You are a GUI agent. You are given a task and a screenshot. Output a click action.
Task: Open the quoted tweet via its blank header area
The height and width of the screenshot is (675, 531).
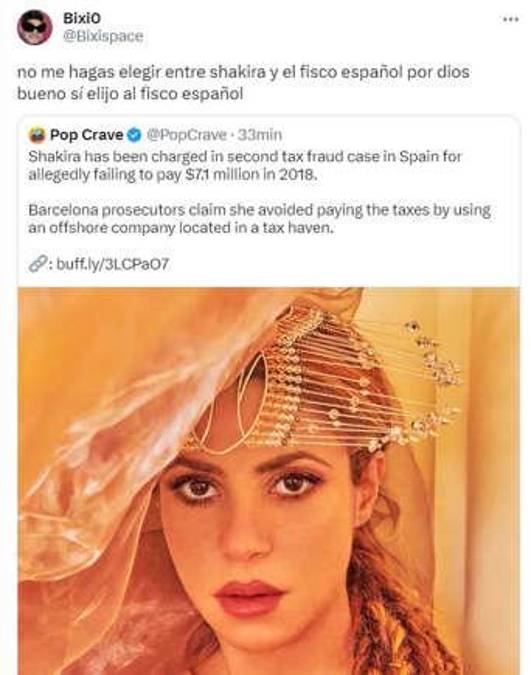[396, 135]
